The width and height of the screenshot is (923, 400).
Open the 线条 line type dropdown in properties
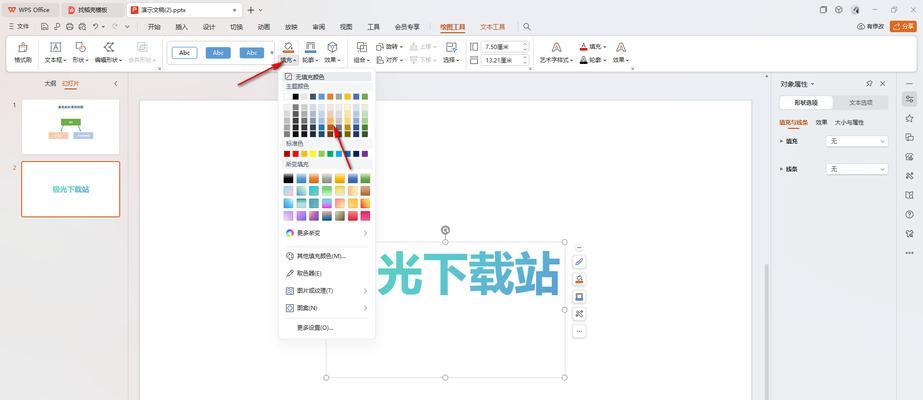(857, 169)
